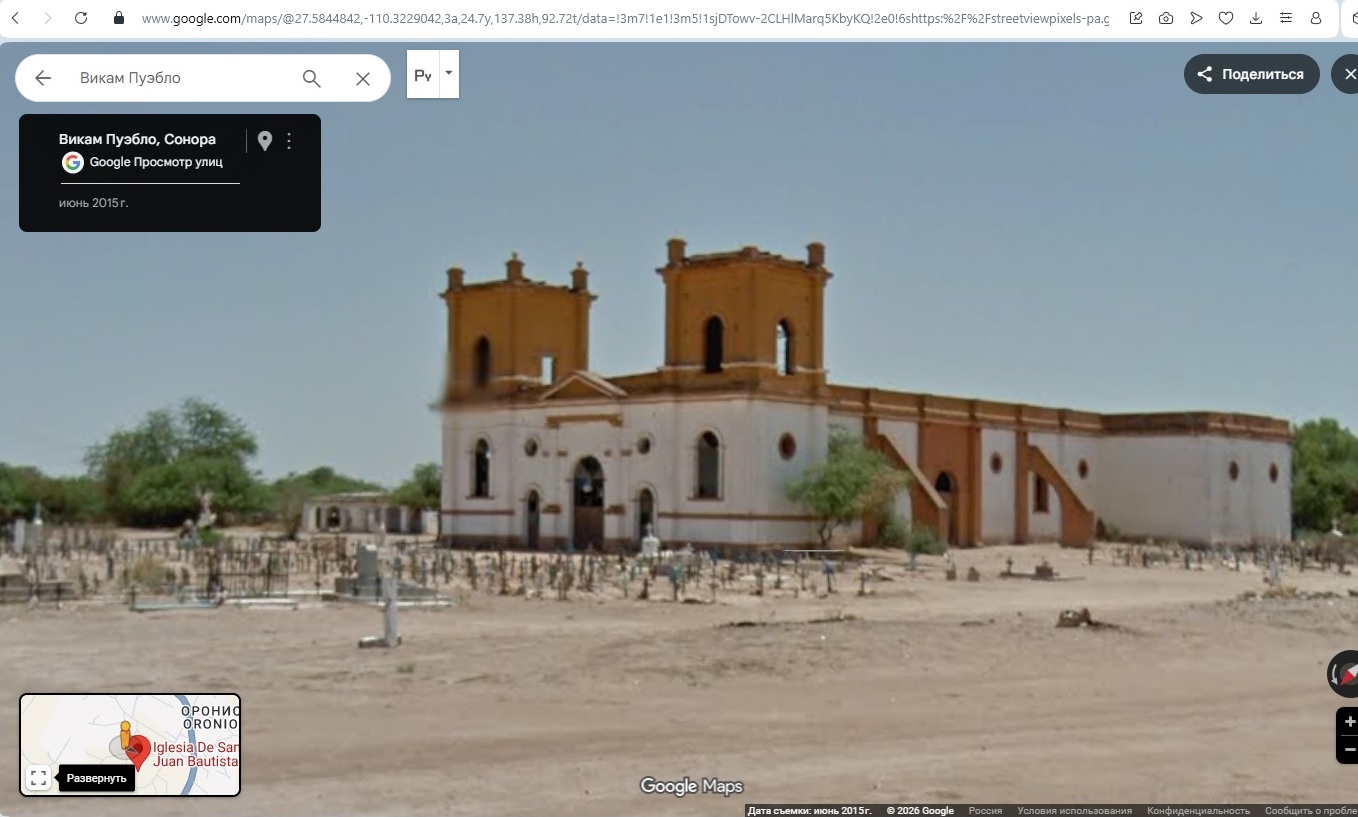The image size is (1358, 817).
Task: Open browser settings sliders icon
Action: [1286, 18]
